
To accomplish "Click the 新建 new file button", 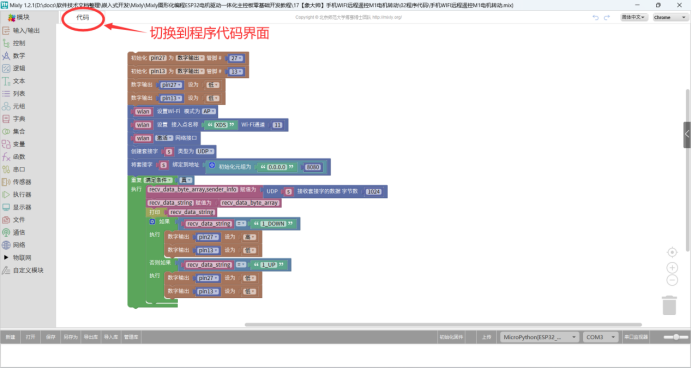I will (10, 337).
